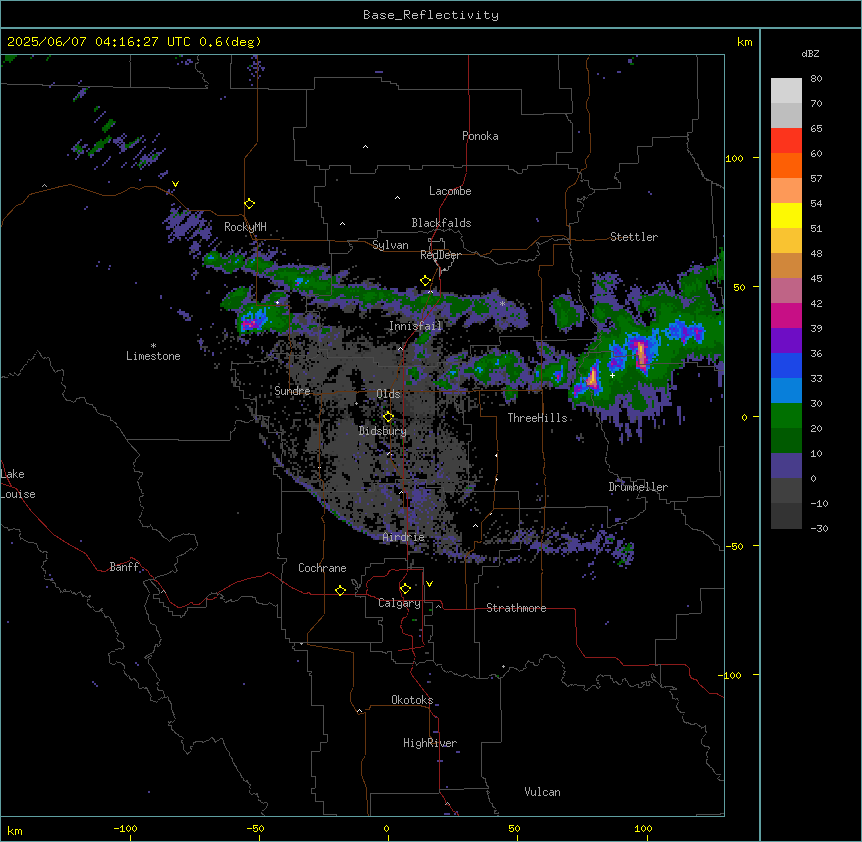This screenshot has width=862, height=842.
Task: Click the Sundre label
Action: click(292, 391)
